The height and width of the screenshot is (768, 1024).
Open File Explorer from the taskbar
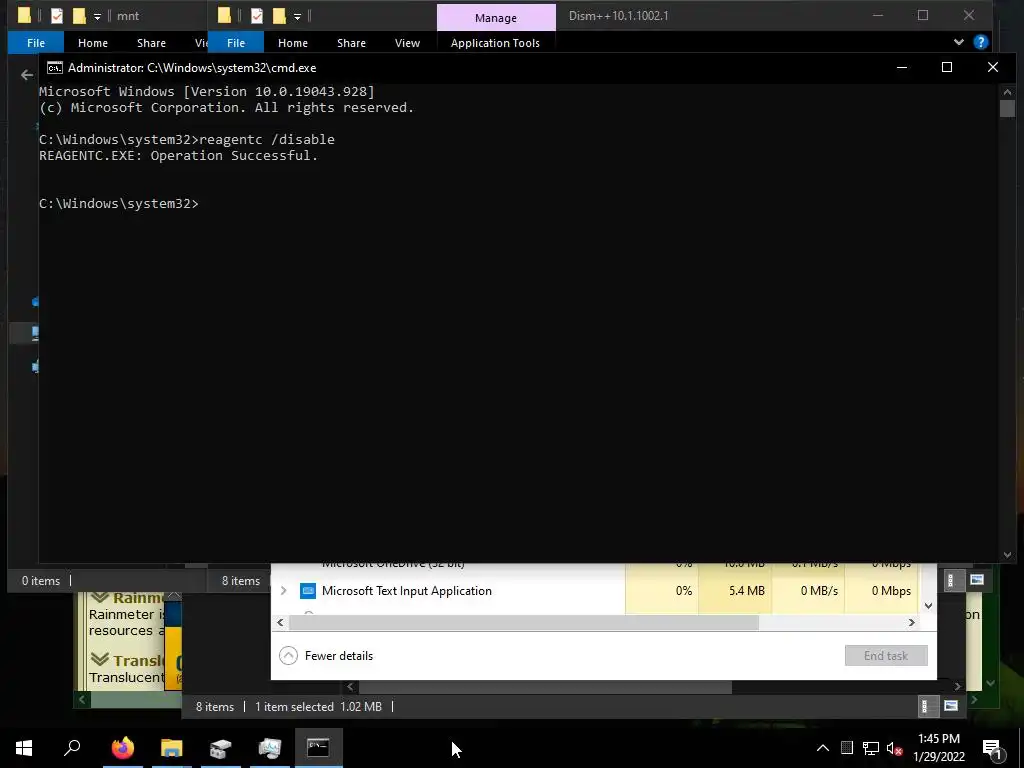click(172, 748)
